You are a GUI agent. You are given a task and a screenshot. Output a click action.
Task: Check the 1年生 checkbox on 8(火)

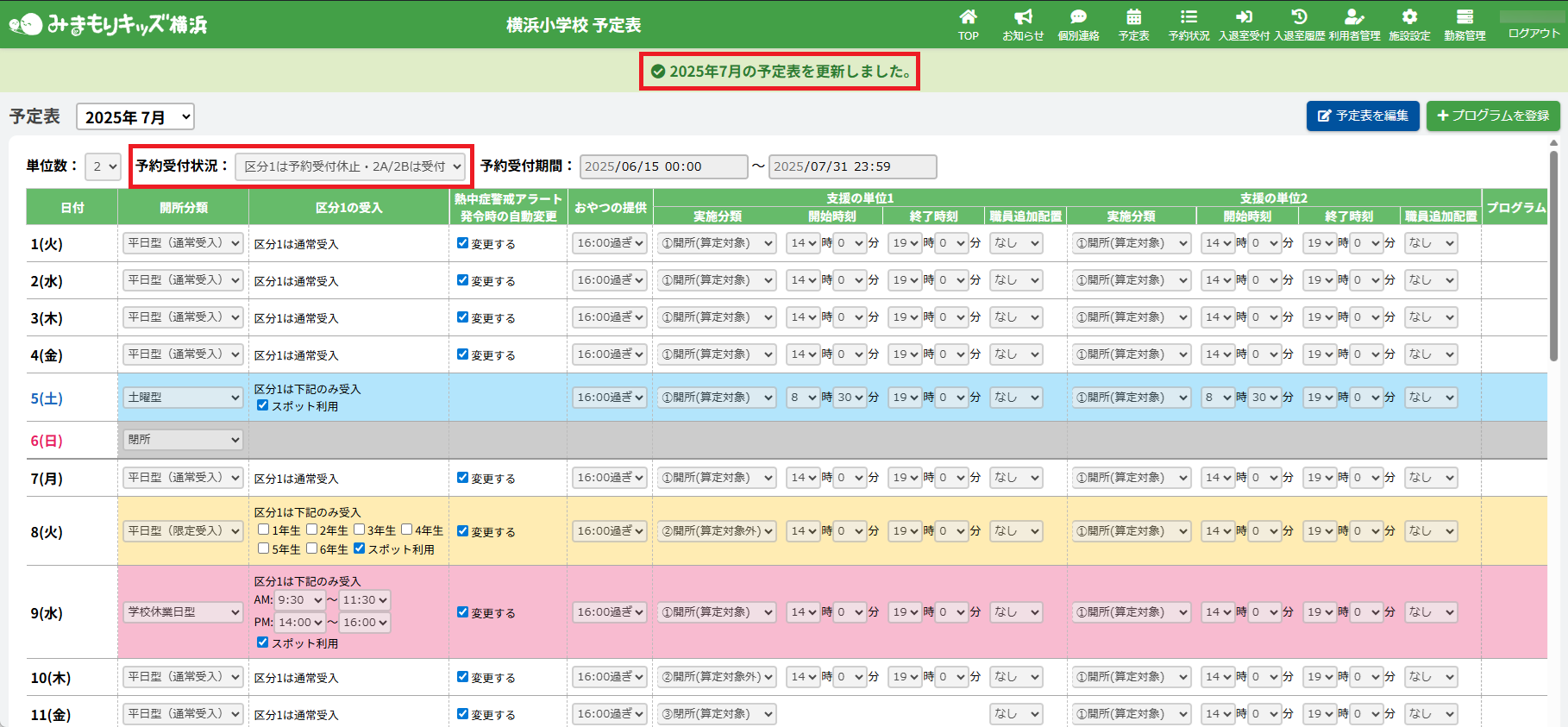pos(264,530)
